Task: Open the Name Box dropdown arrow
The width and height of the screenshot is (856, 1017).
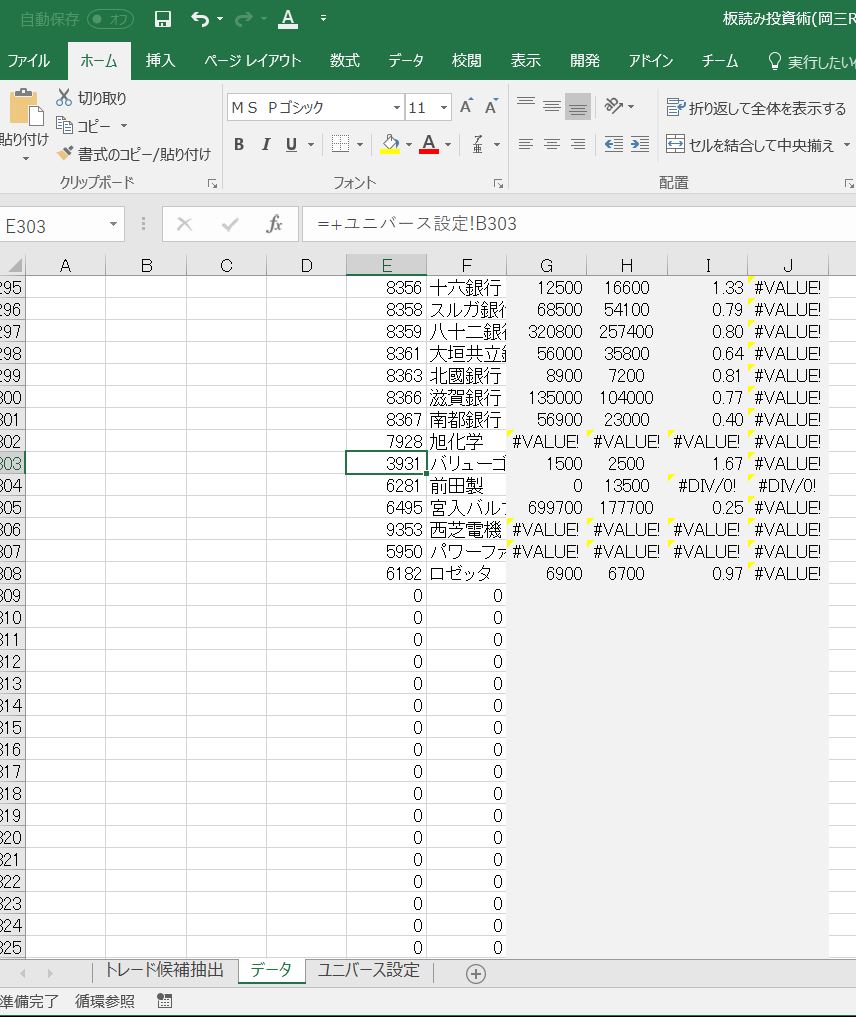Action: [x=114, y=225]
